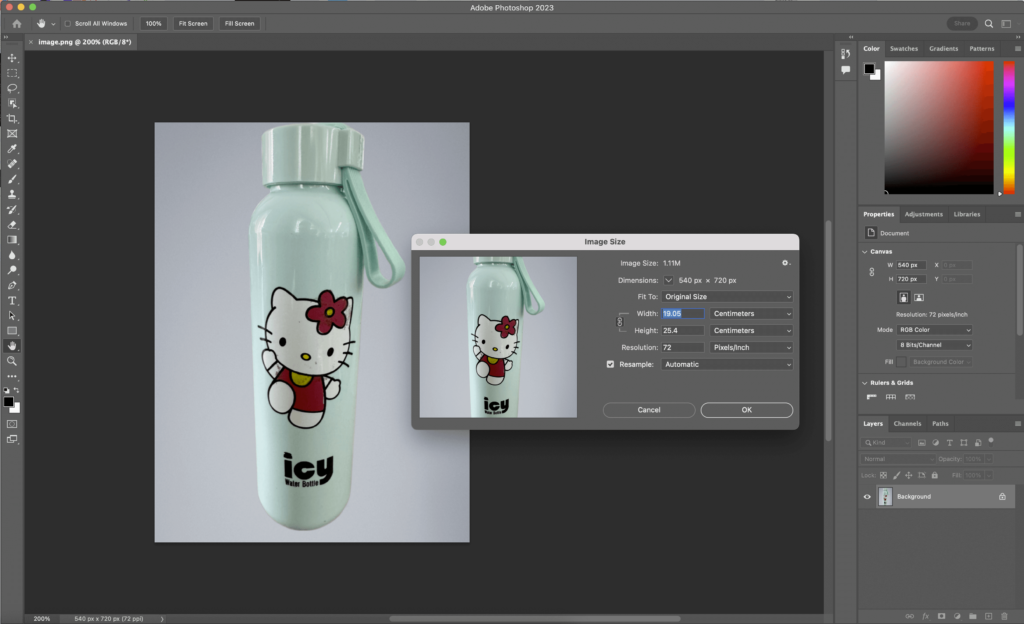Toggle Scroll All Windows checkbox
The image size is (1024, 624).
pyautogui.click(x=67, y=23)
